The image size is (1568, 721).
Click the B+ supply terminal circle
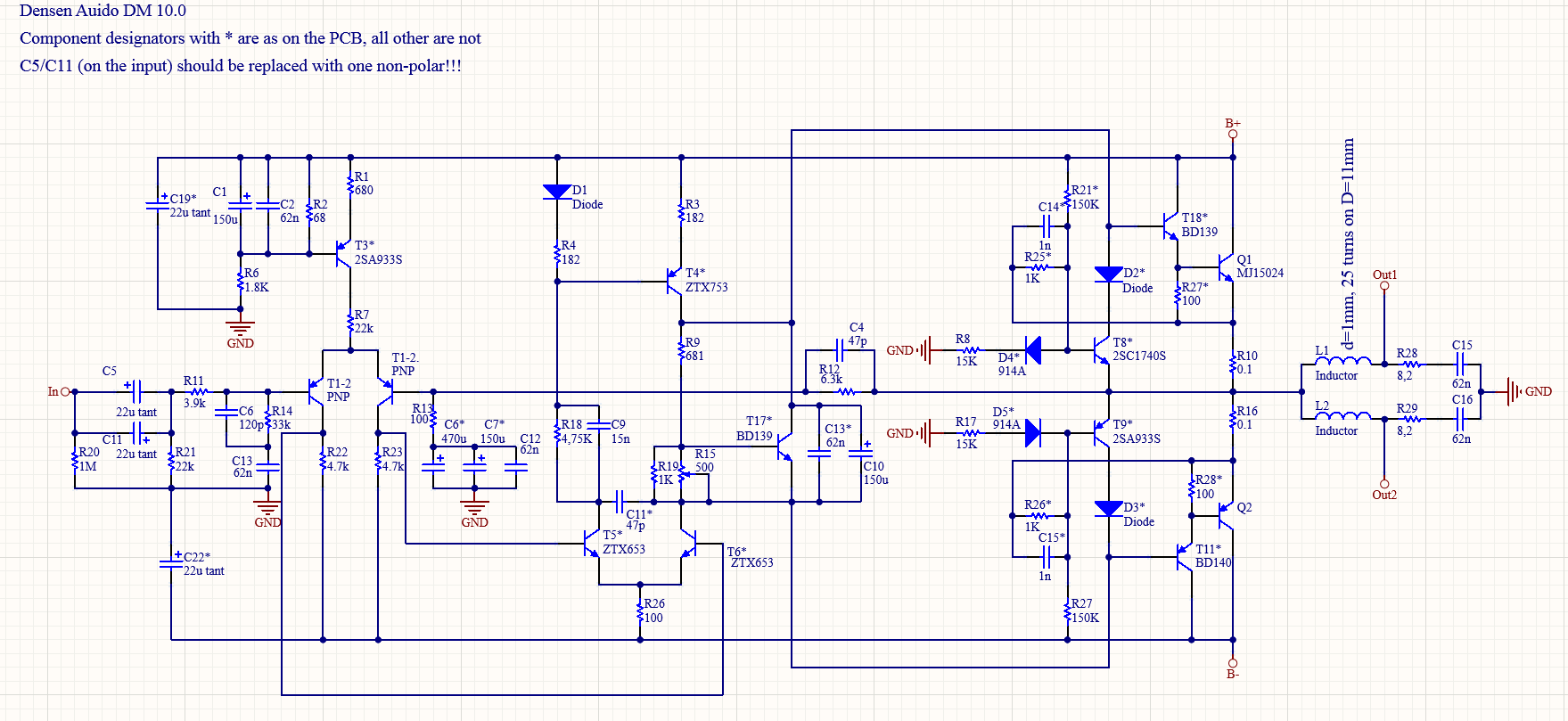(x=1233, y=135)
